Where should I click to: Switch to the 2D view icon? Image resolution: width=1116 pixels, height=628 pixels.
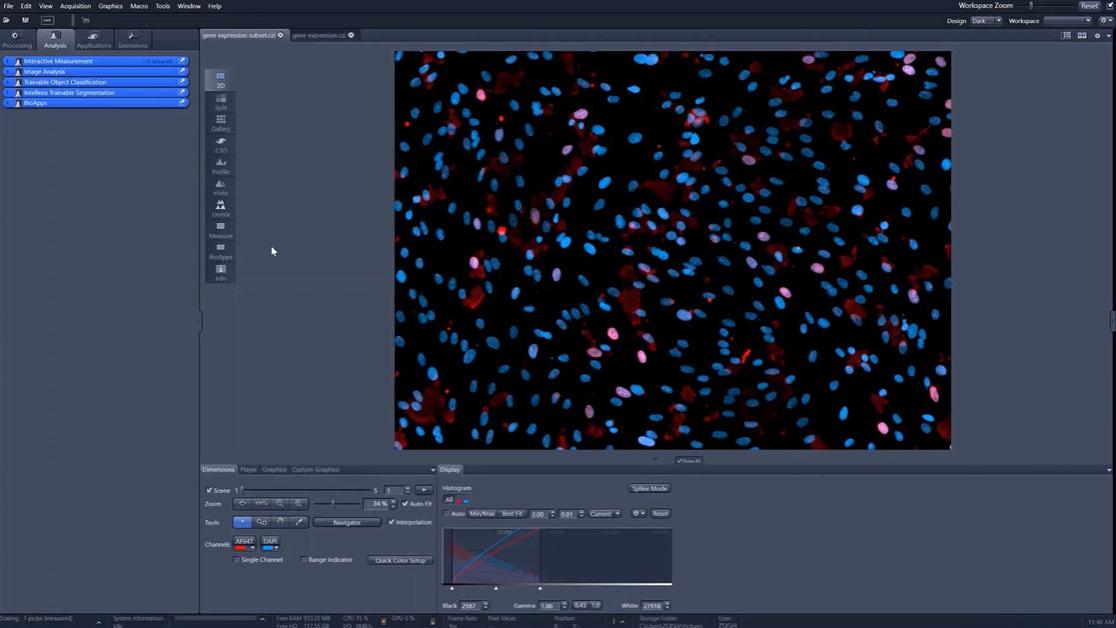point(221,79)
